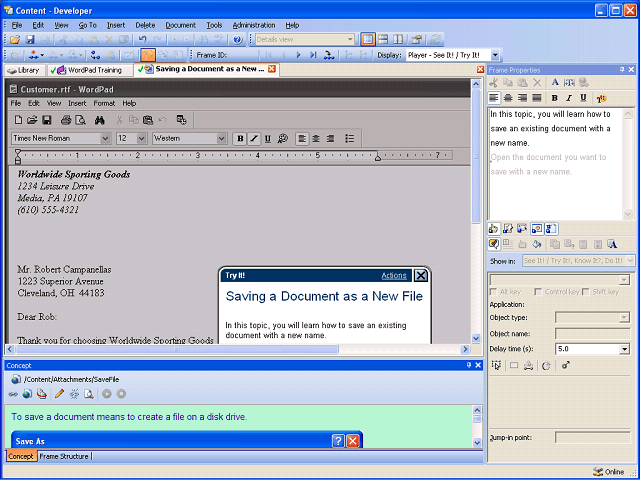Click the male symbol icon below Delay time

pos(565,365)
